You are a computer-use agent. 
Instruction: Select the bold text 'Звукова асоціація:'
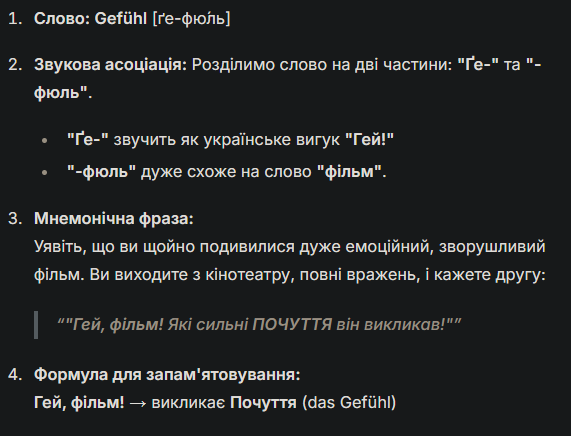pyautogui.click(x=110, y=65)
